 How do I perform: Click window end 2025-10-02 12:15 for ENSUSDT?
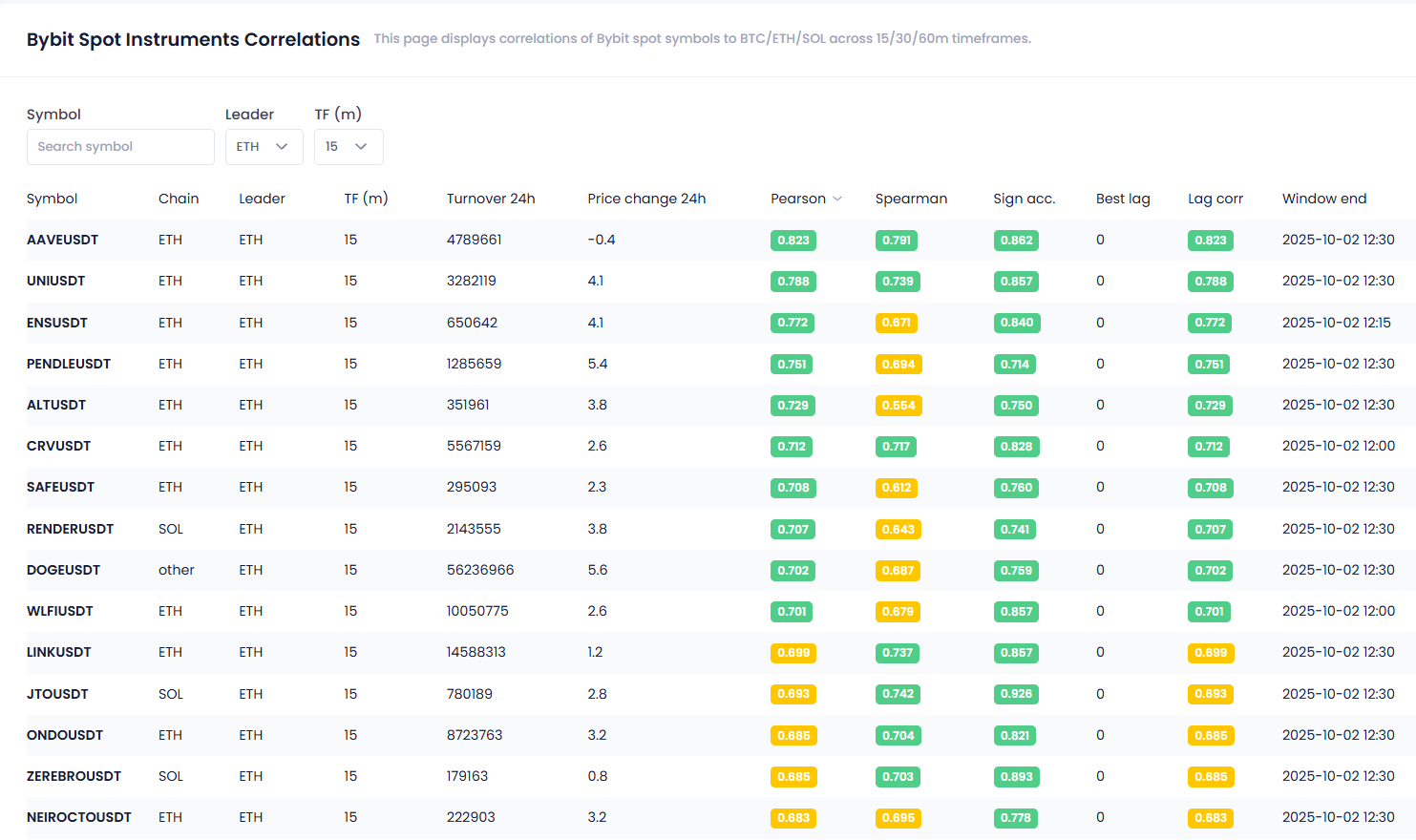[1337, 323]
